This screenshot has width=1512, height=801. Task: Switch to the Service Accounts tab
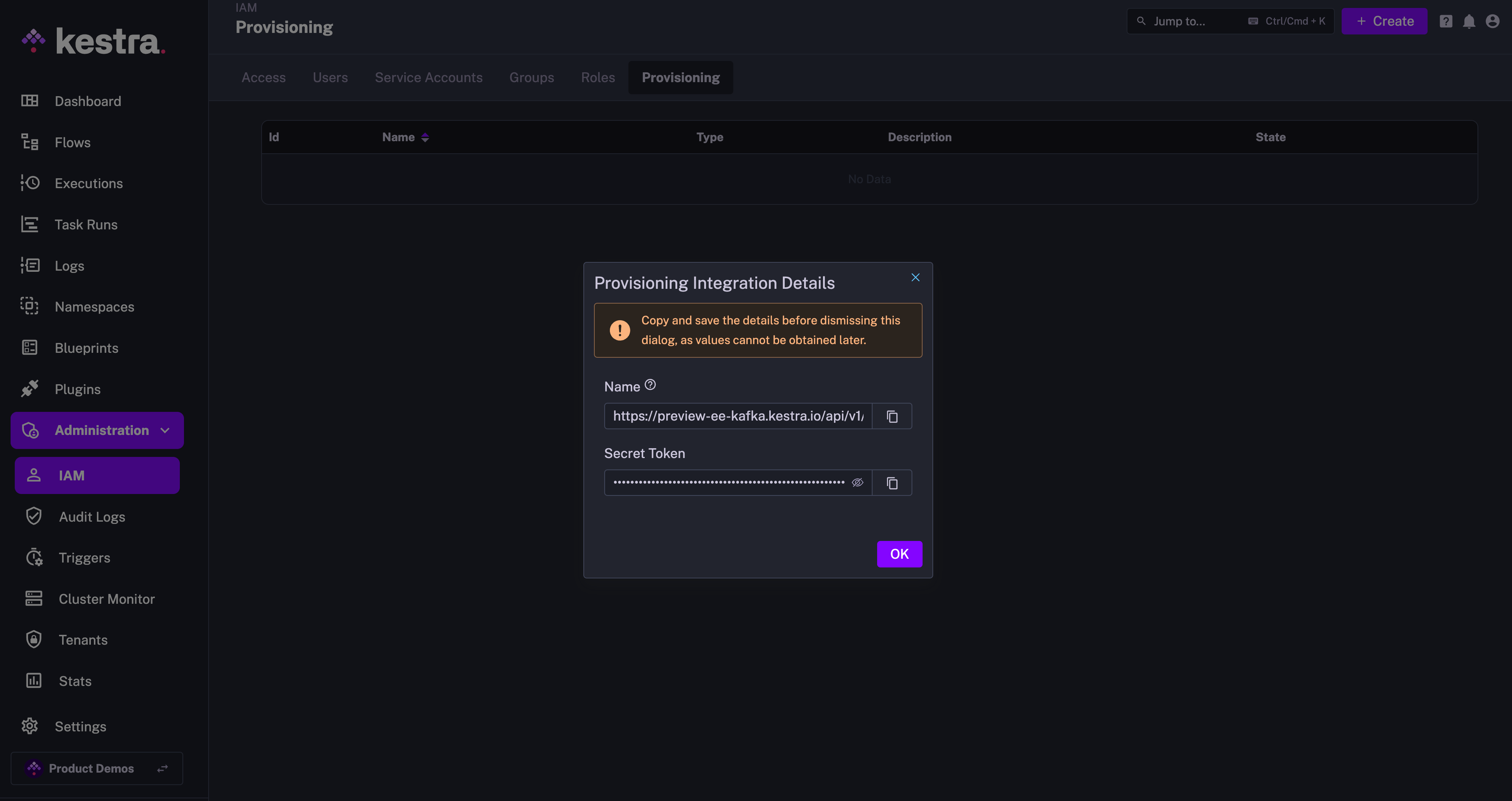(429, 78)
